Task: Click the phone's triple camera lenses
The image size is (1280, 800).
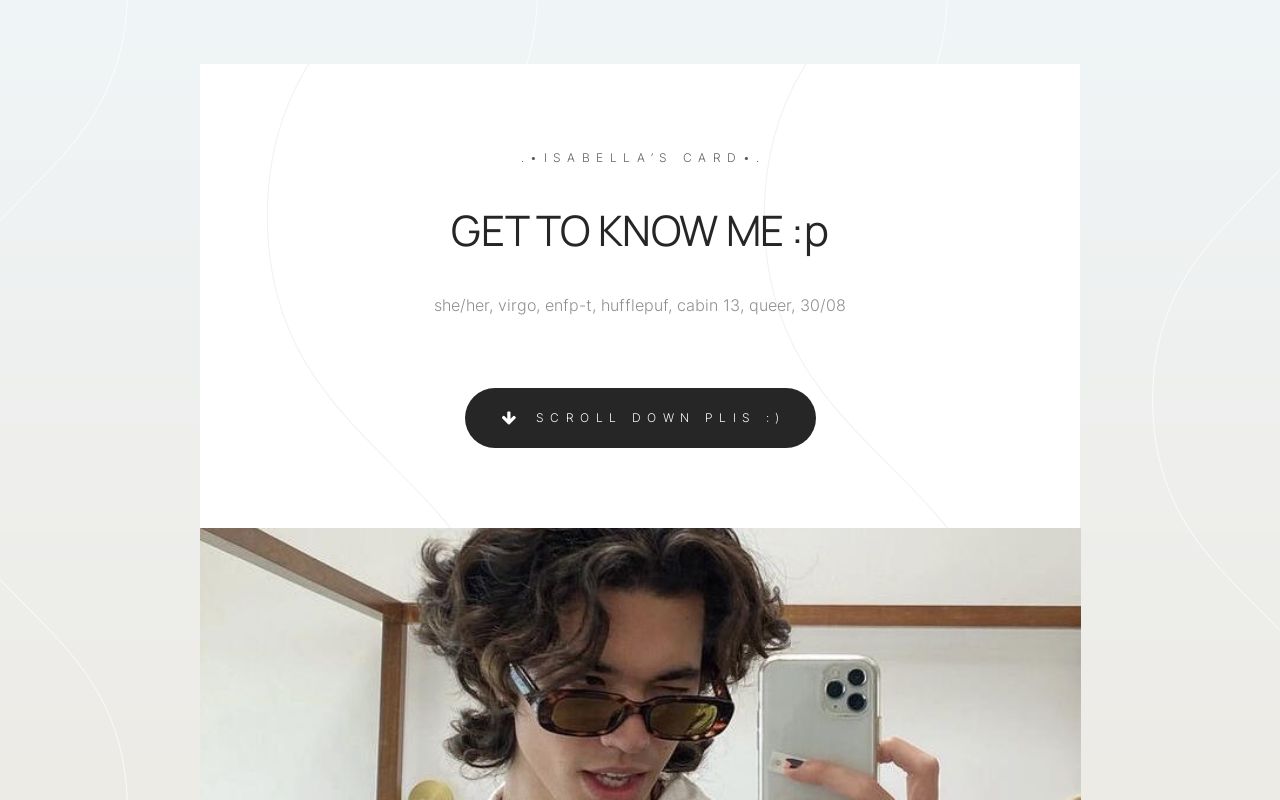Action: [x=846, y=689]
